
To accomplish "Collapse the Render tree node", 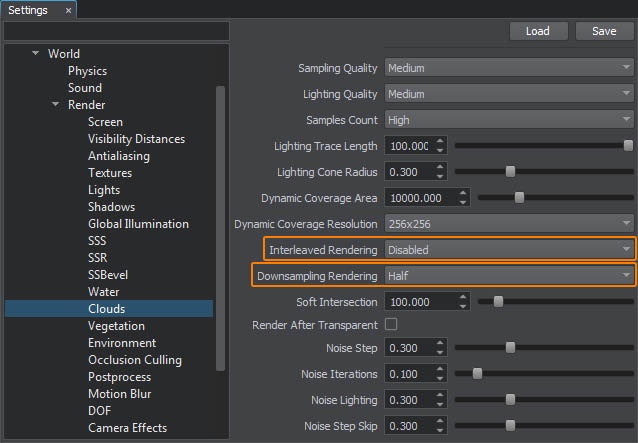I will pyautogui.click(x=56, y=105).
